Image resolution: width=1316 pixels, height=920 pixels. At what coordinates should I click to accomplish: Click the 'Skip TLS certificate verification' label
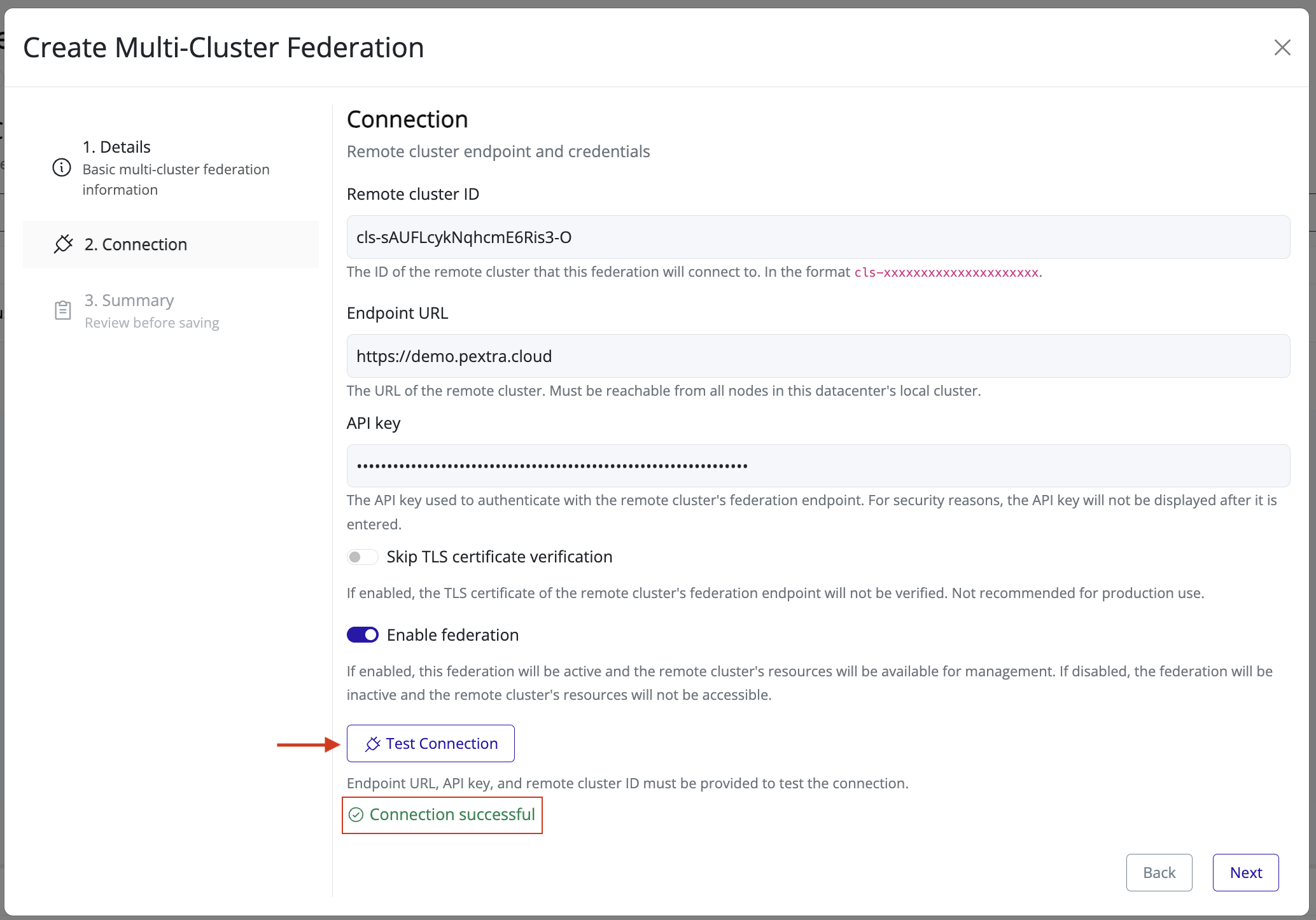pos(500,557)
